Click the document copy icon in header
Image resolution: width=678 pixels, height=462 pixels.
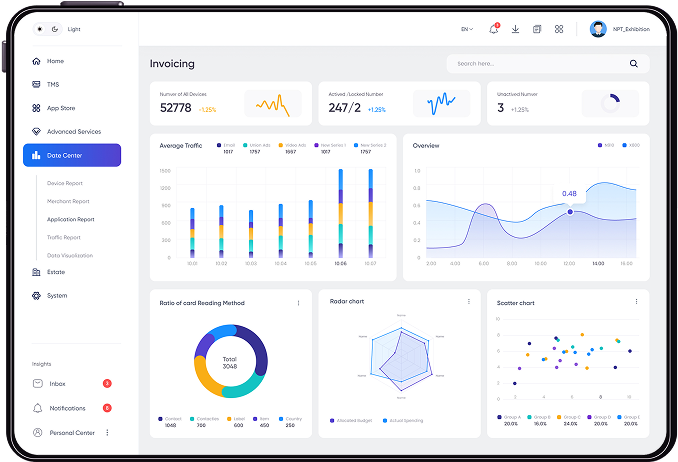click(x=537, y=29)
